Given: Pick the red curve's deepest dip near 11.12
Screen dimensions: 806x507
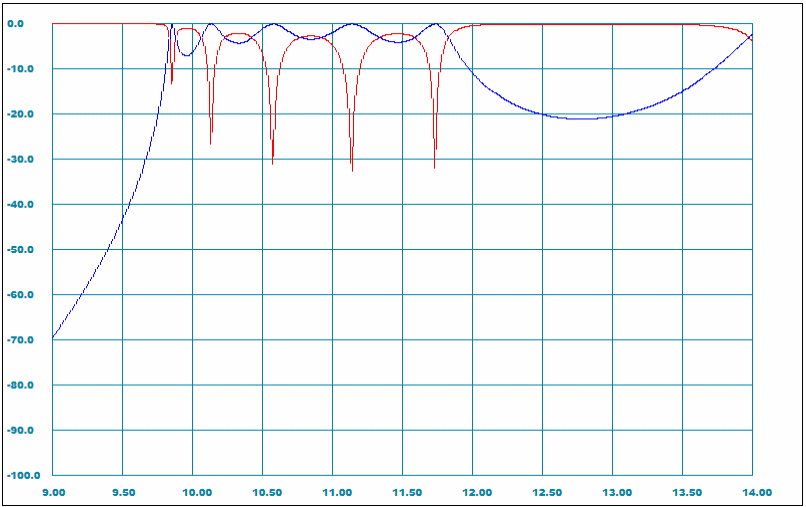Looking at the screenshot, I should pos(352,171).
